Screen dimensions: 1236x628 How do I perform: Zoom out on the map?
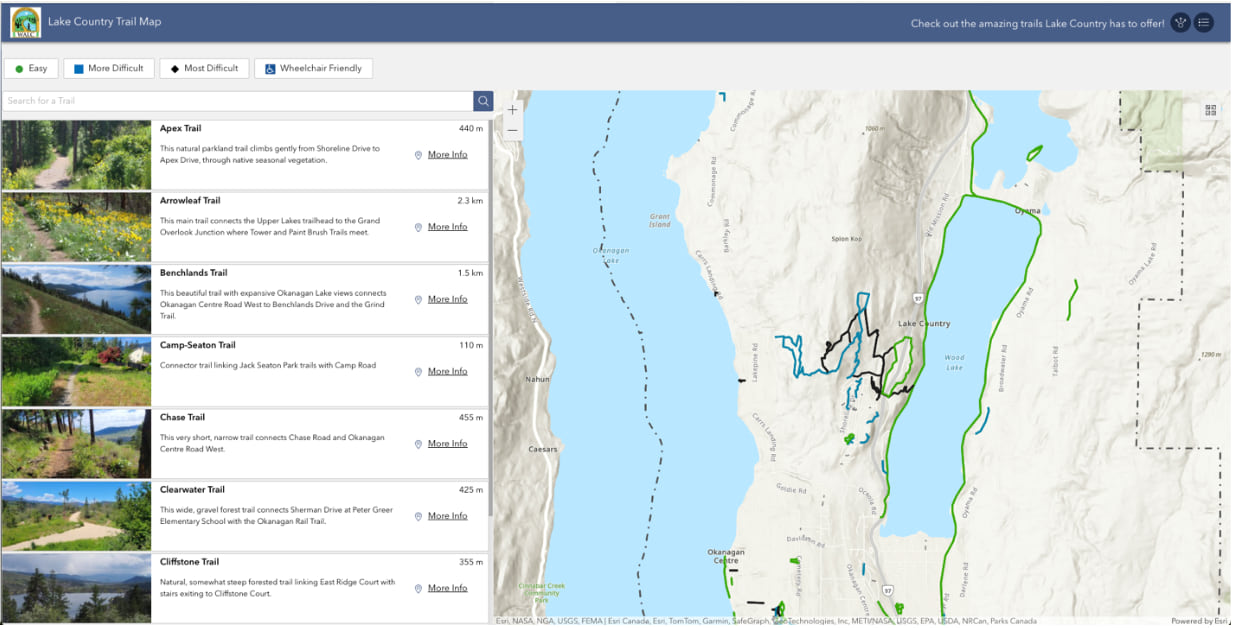point(513,130)
